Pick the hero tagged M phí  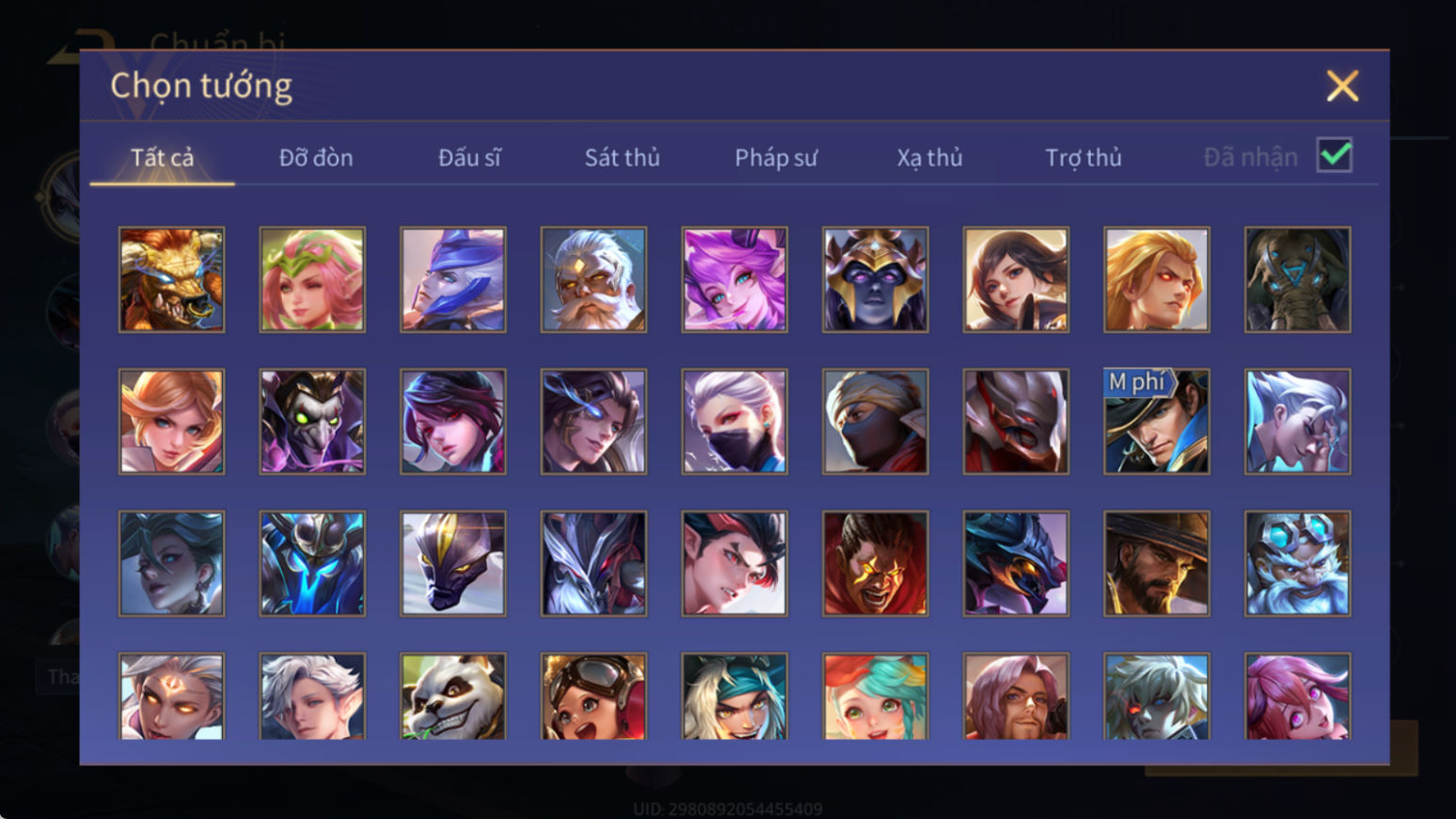click(x=1156, y=421)
